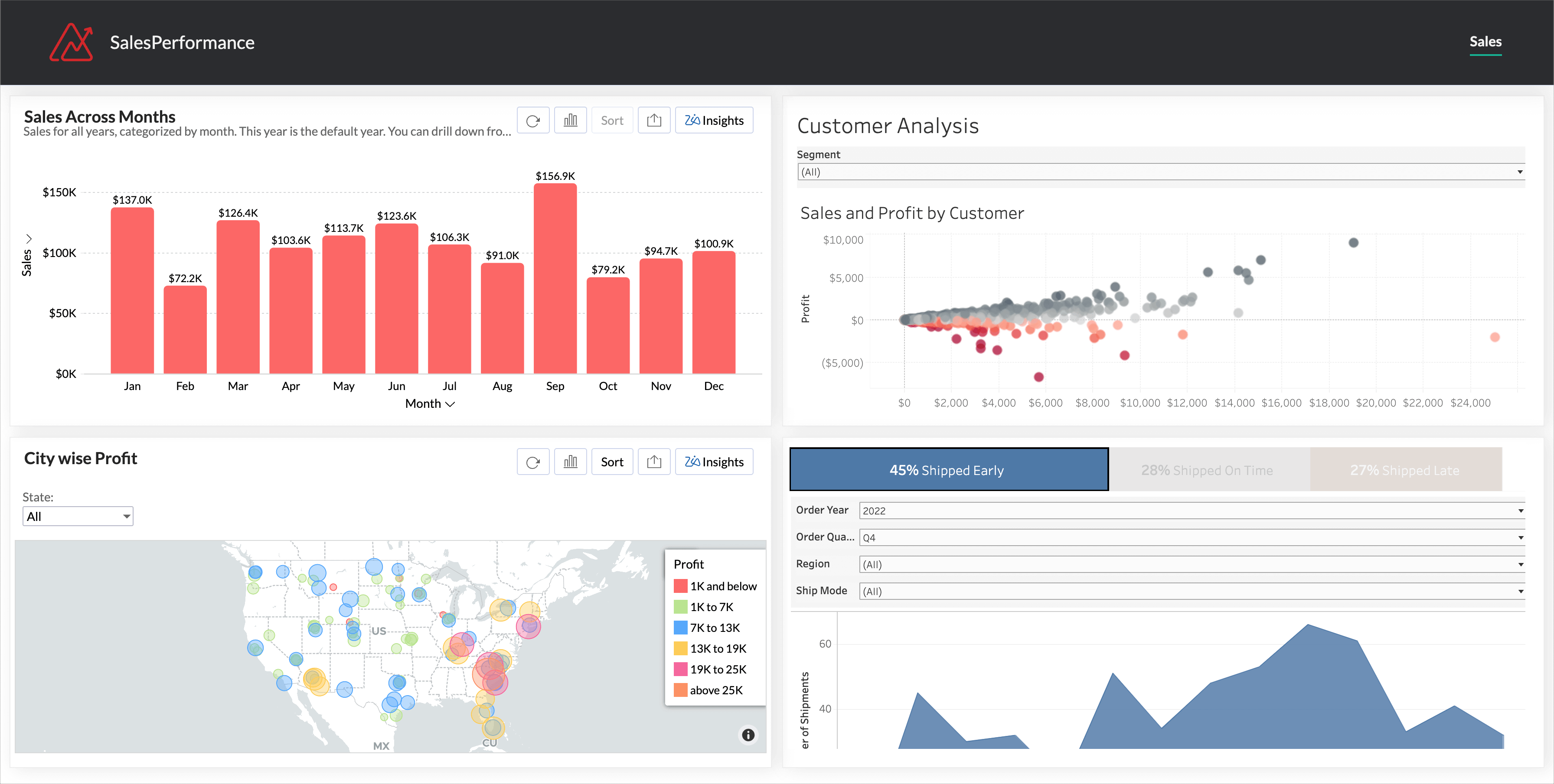Open Insights for Sales Across Months

[714, 120]
